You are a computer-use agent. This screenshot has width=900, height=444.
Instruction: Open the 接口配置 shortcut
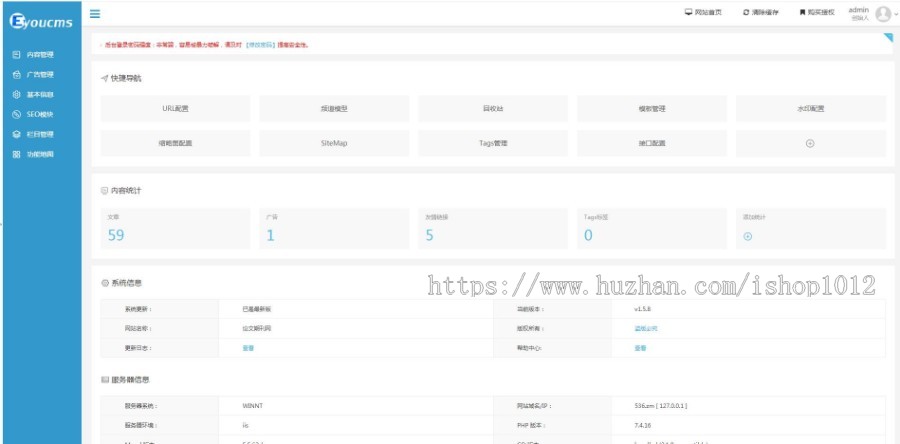[652, 143]
